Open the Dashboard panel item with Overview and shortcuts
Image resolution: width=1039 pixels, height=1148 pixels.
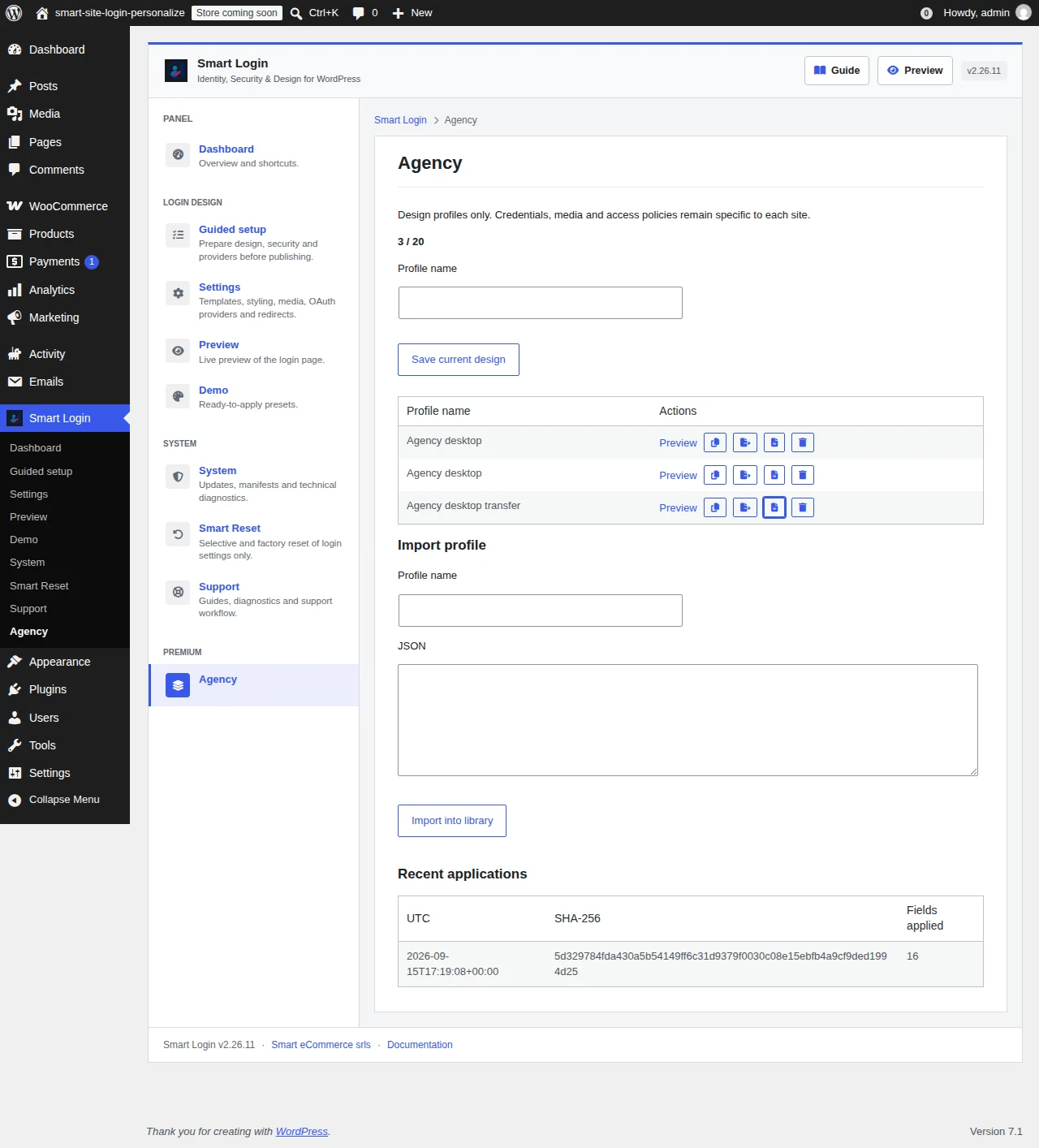point(253,155)
